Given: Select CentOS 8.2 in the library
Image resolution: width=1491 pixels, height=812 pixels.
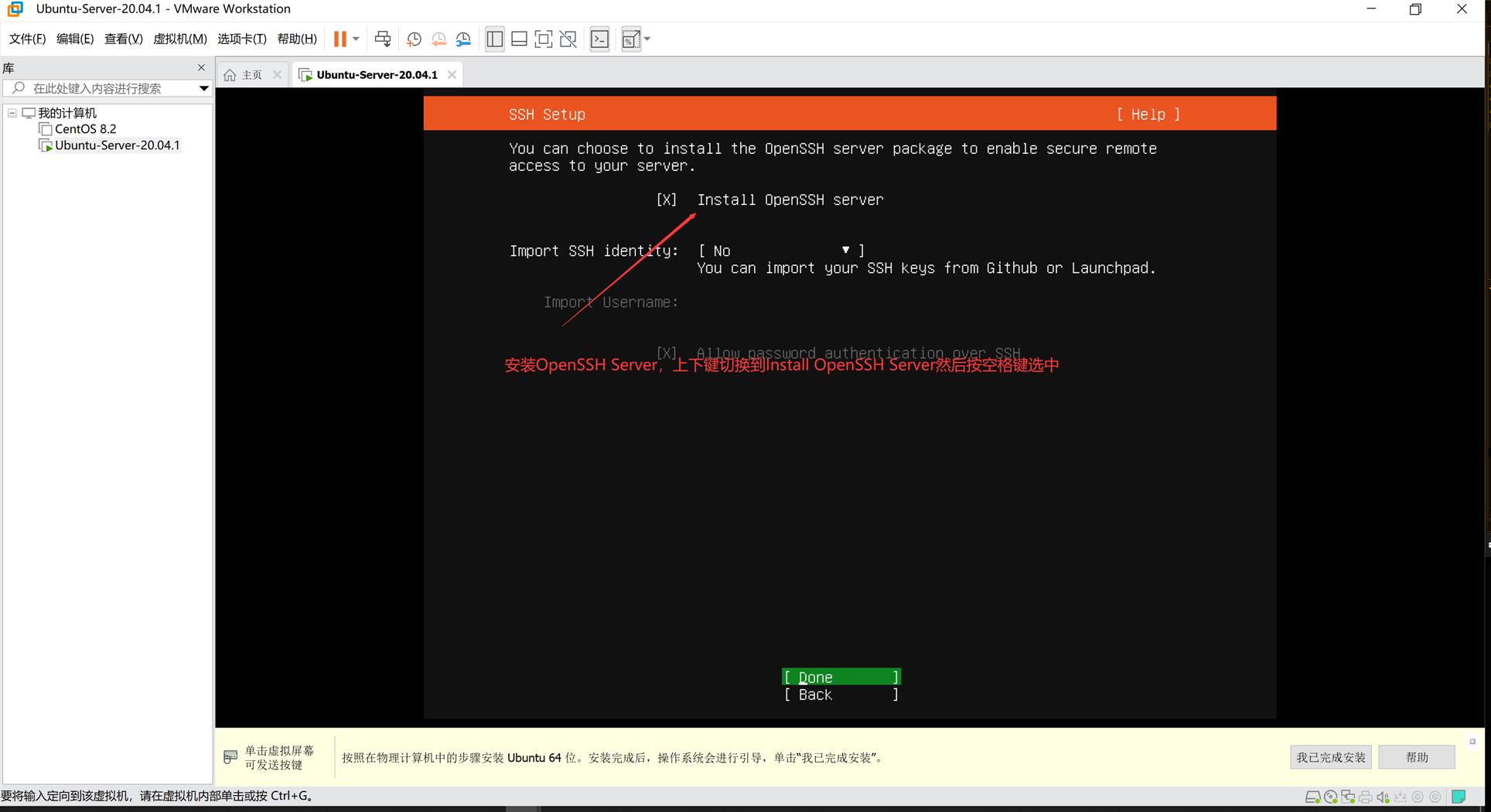Looking at the screenshot, I should pos(85,129).
